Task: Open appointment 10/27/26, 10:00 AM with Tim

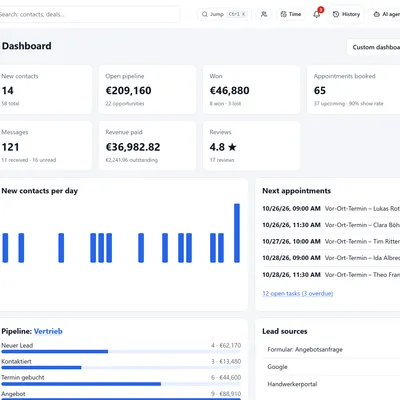Action: [331, 241]
